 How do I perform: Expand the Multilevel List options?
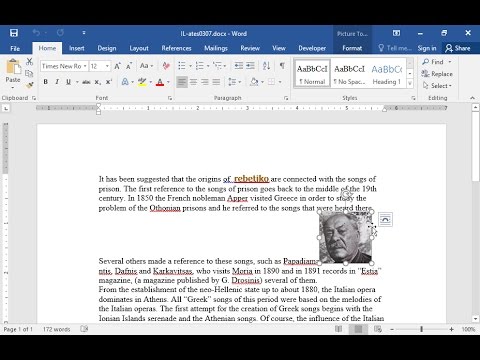tap(225, 66)
